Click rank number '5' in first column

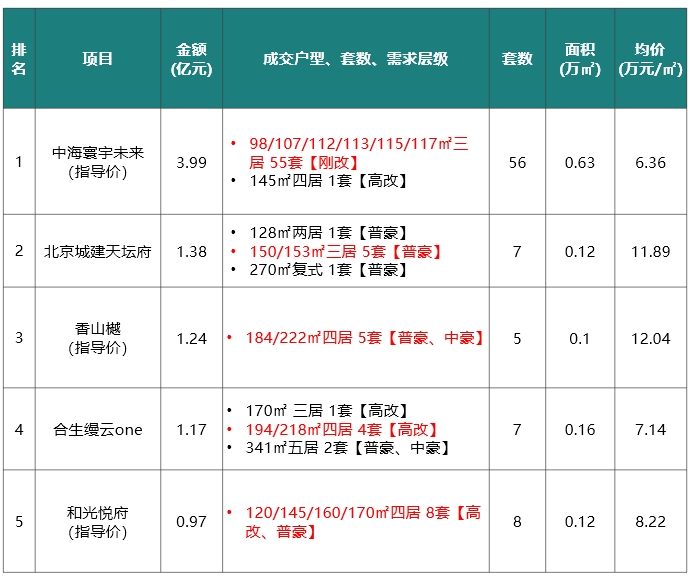(19, 522)
